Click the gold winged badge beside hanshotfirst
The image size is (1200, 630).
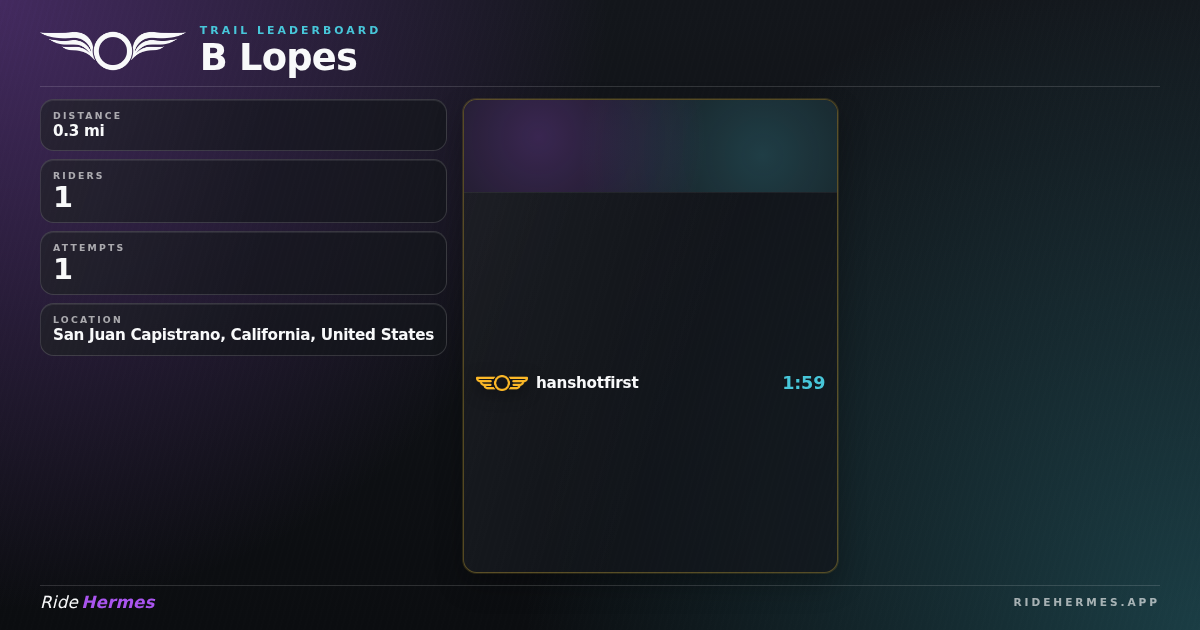(502, 383)
